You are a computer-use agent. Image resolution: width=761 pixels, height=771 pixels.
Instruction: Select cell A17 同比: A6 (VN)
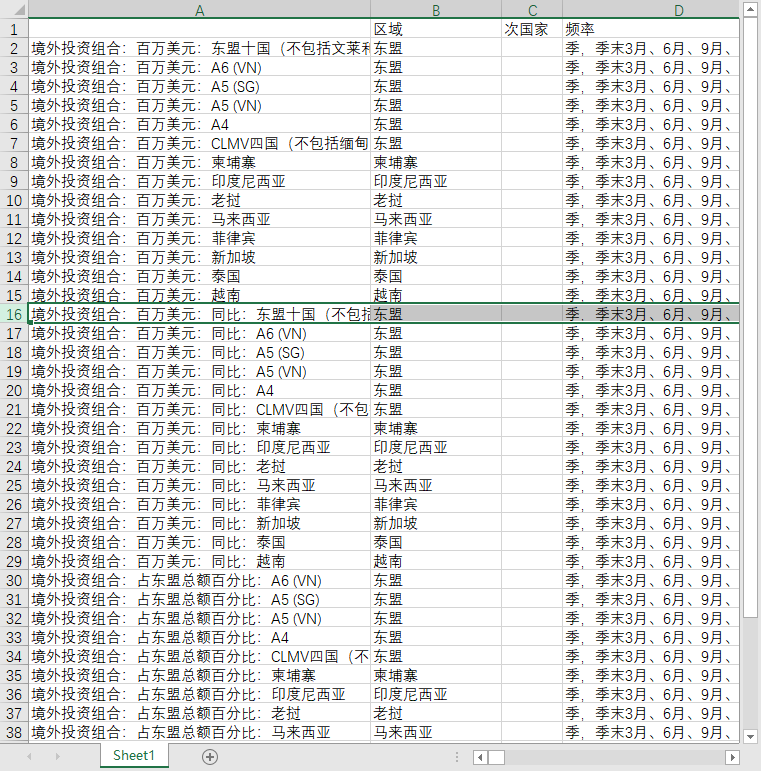click(x=199, y=333)
